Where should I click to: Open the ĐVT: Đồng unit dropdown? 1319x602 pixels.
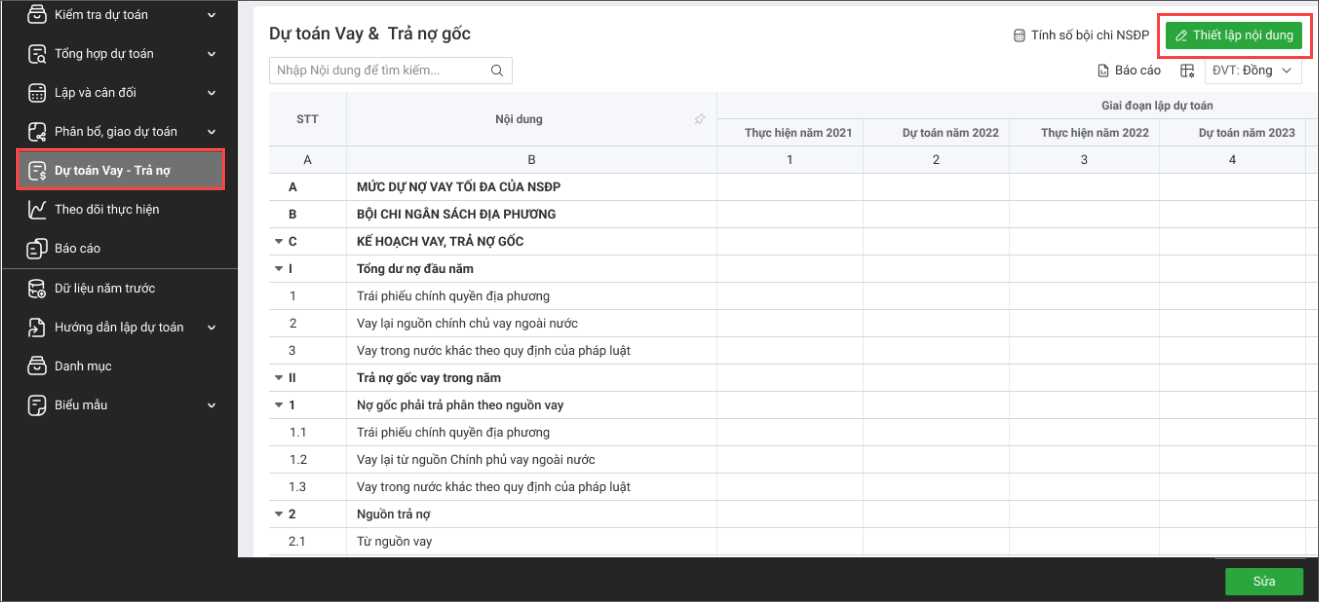tap(1254, 71)
